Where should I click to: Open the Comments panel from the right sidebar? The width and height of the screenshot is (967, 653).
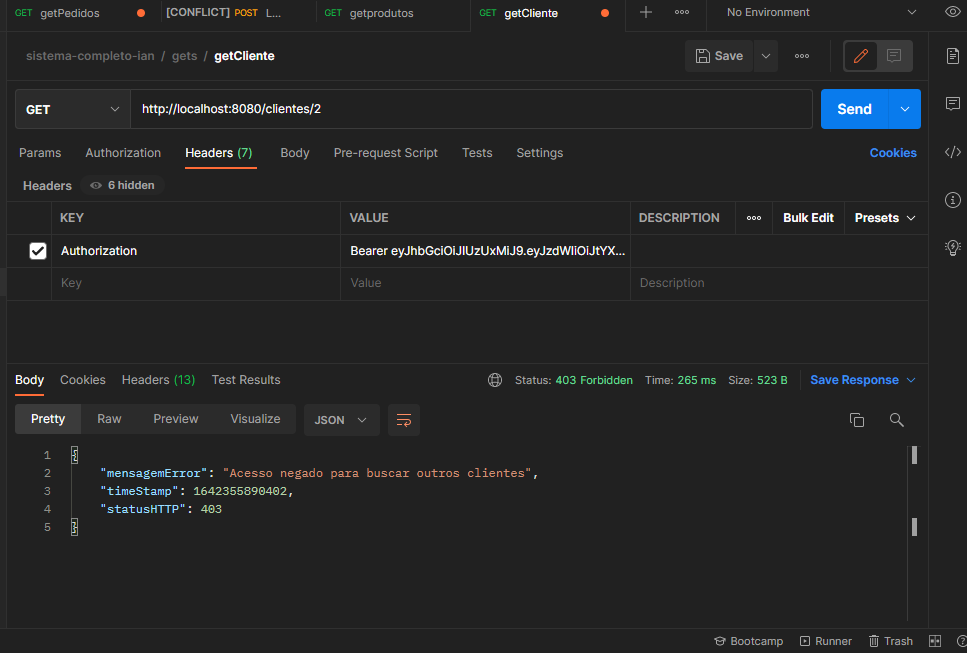pos(952,103)
